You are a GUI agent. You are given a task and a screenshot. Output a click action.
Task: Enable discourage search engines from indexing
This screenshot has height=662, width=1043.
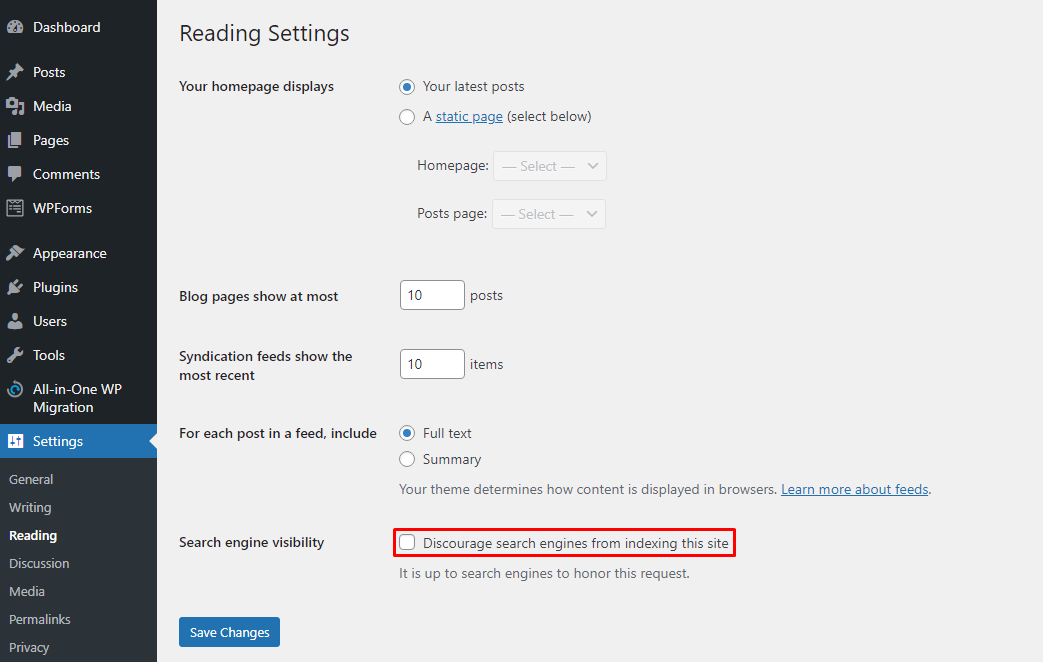[x=407, y=541]
